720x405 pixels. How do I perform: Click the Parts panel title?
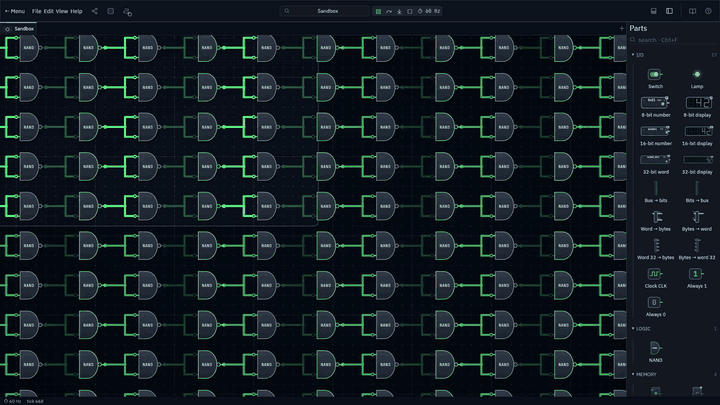click(x=638, y=28)
